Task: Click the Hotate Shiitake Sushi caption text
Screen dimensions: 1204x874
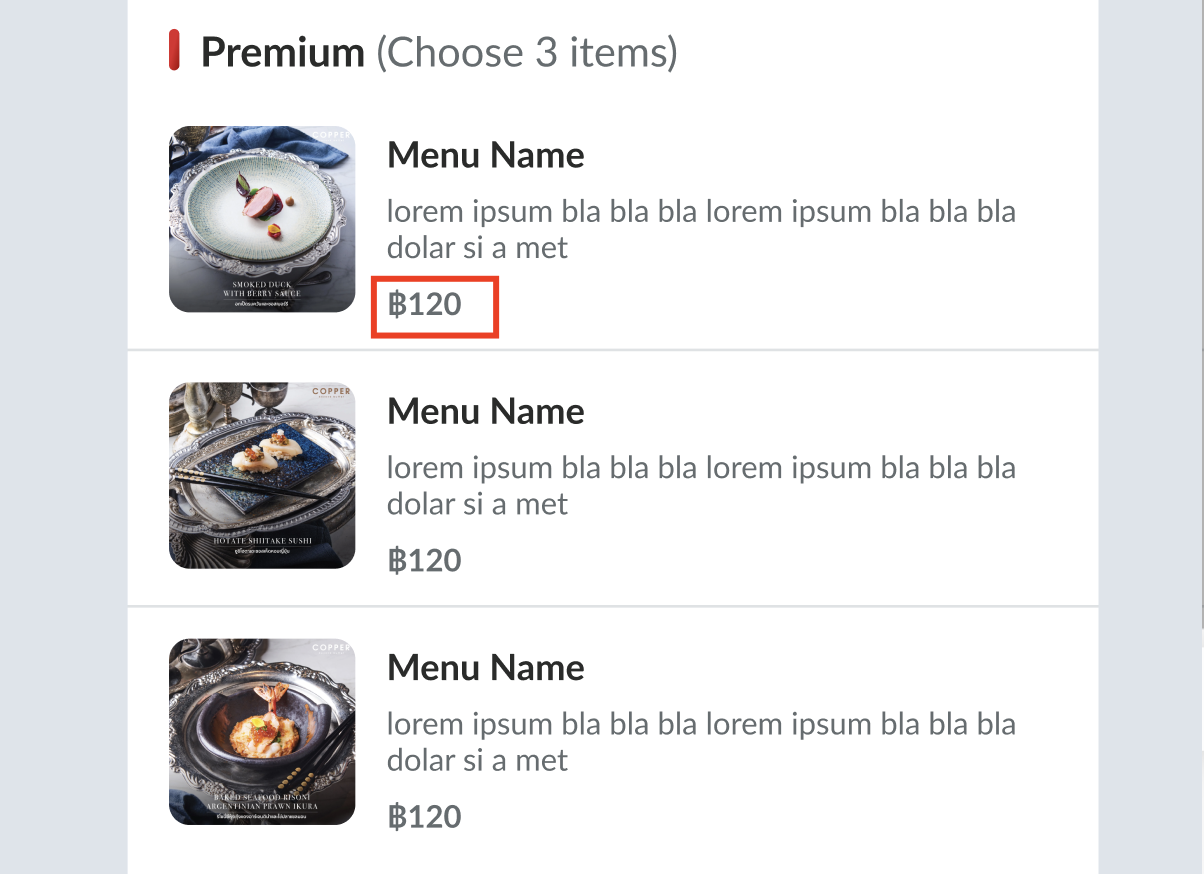Action: pos(262,541)
